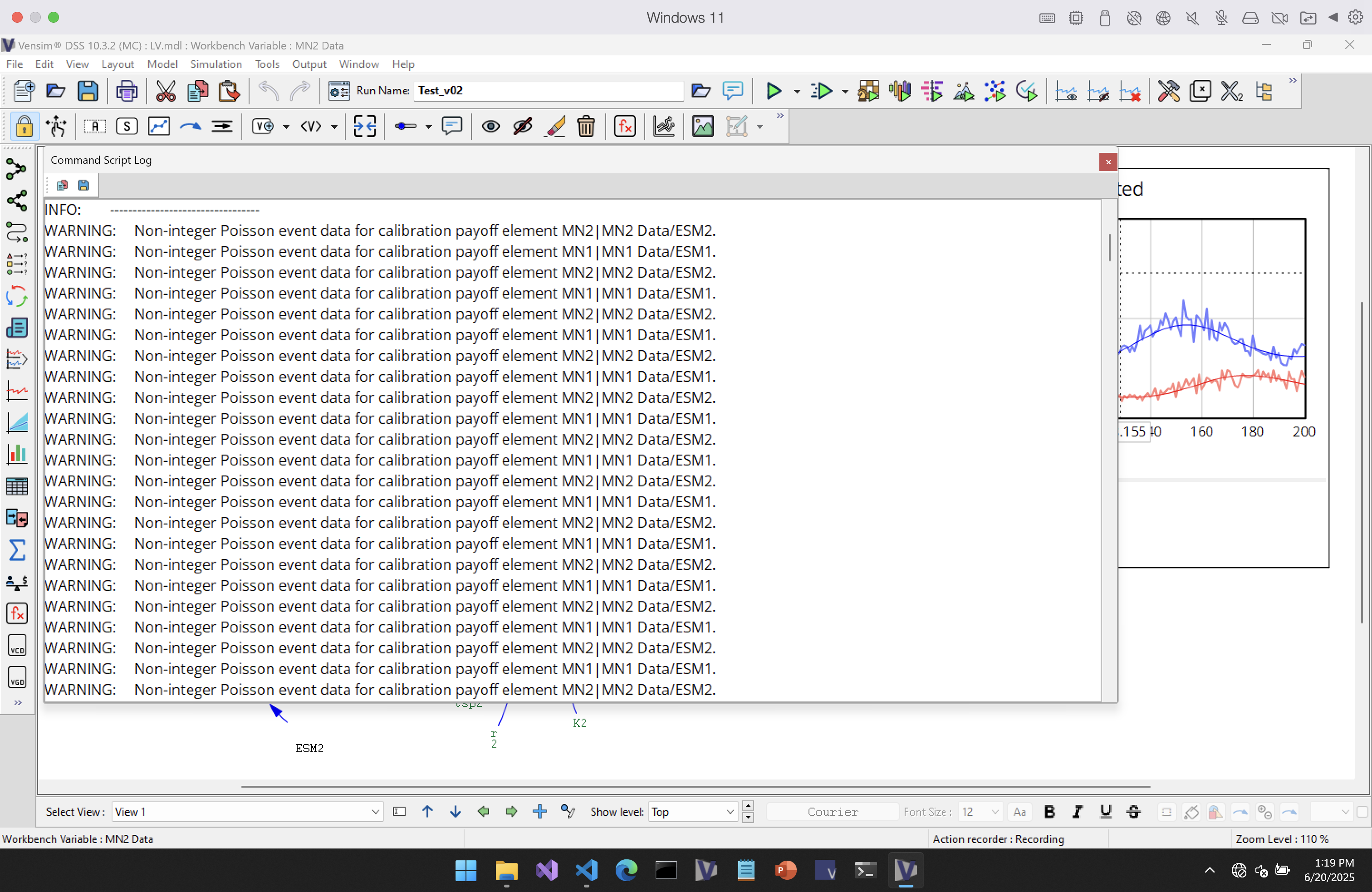Click the Sigma statistics sidebar icon
The image size is (1372, 892).
17,550
